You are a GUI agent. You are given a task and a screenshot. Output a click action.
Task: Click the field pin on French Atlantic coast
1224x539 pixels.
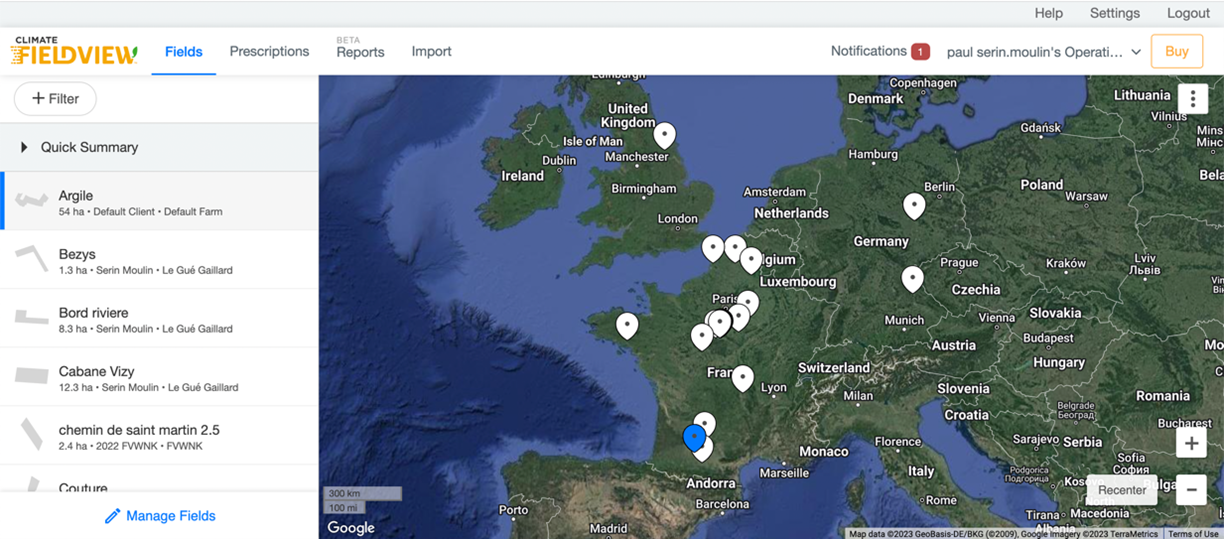pyautogui.click(x=627, y=326)
